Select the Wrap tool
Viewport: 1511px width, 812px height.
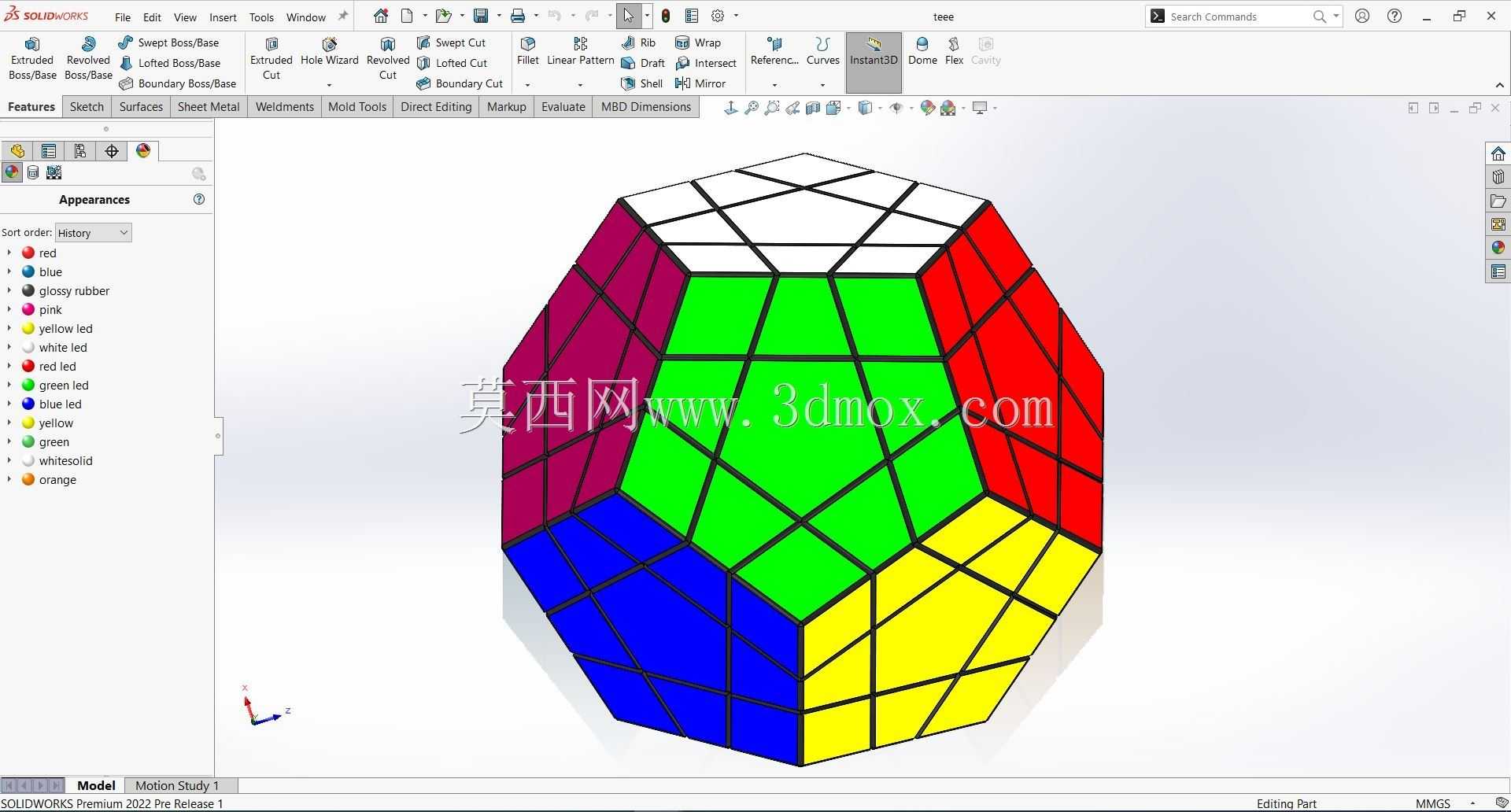(698, 42)
